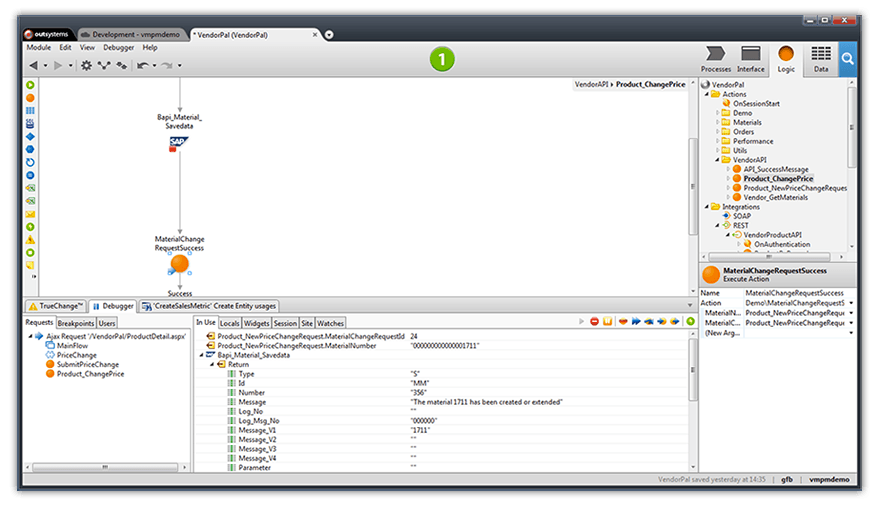This screenshot has width=880, height=508.
Task: Open the TrueChange tab
Action: (x=55, y=306)
